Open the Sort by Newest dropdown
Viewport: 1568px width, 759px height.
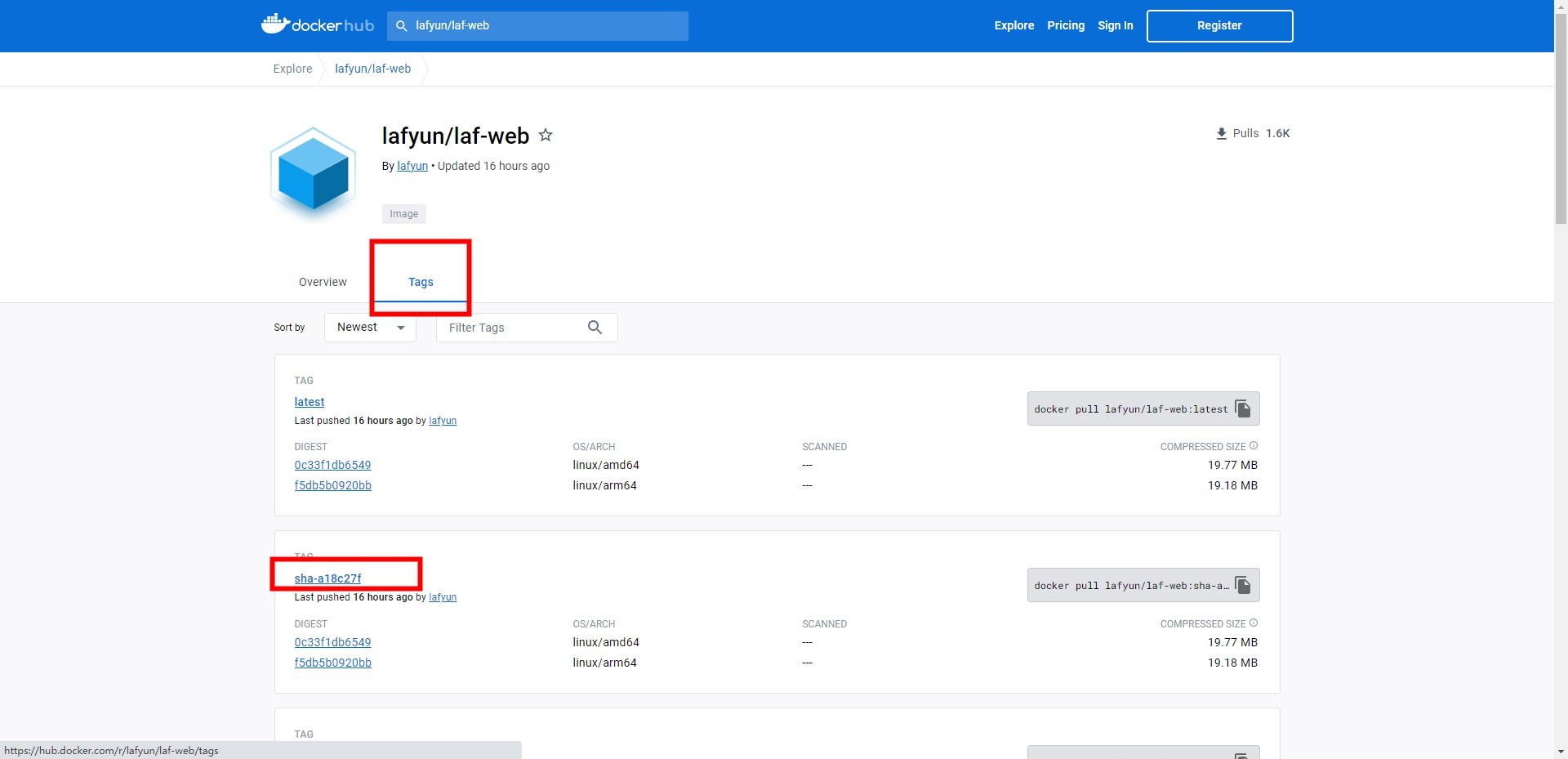(370, 327)
